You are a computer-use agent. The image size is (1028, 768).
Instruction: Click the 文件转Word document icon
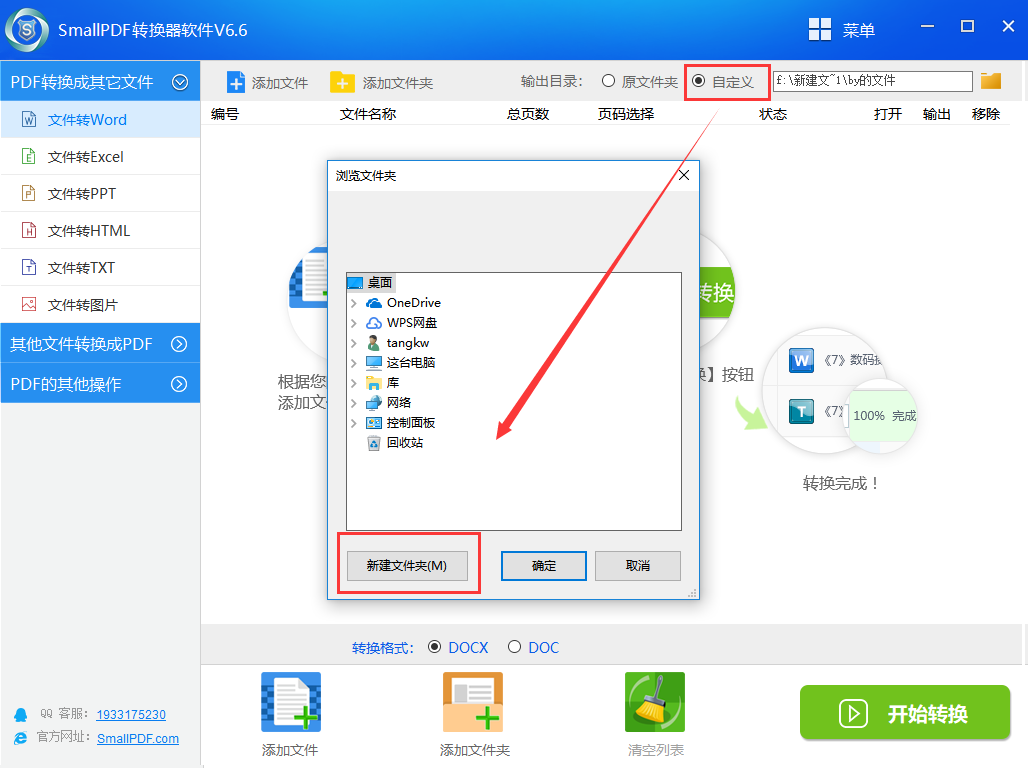click(29, 119)
